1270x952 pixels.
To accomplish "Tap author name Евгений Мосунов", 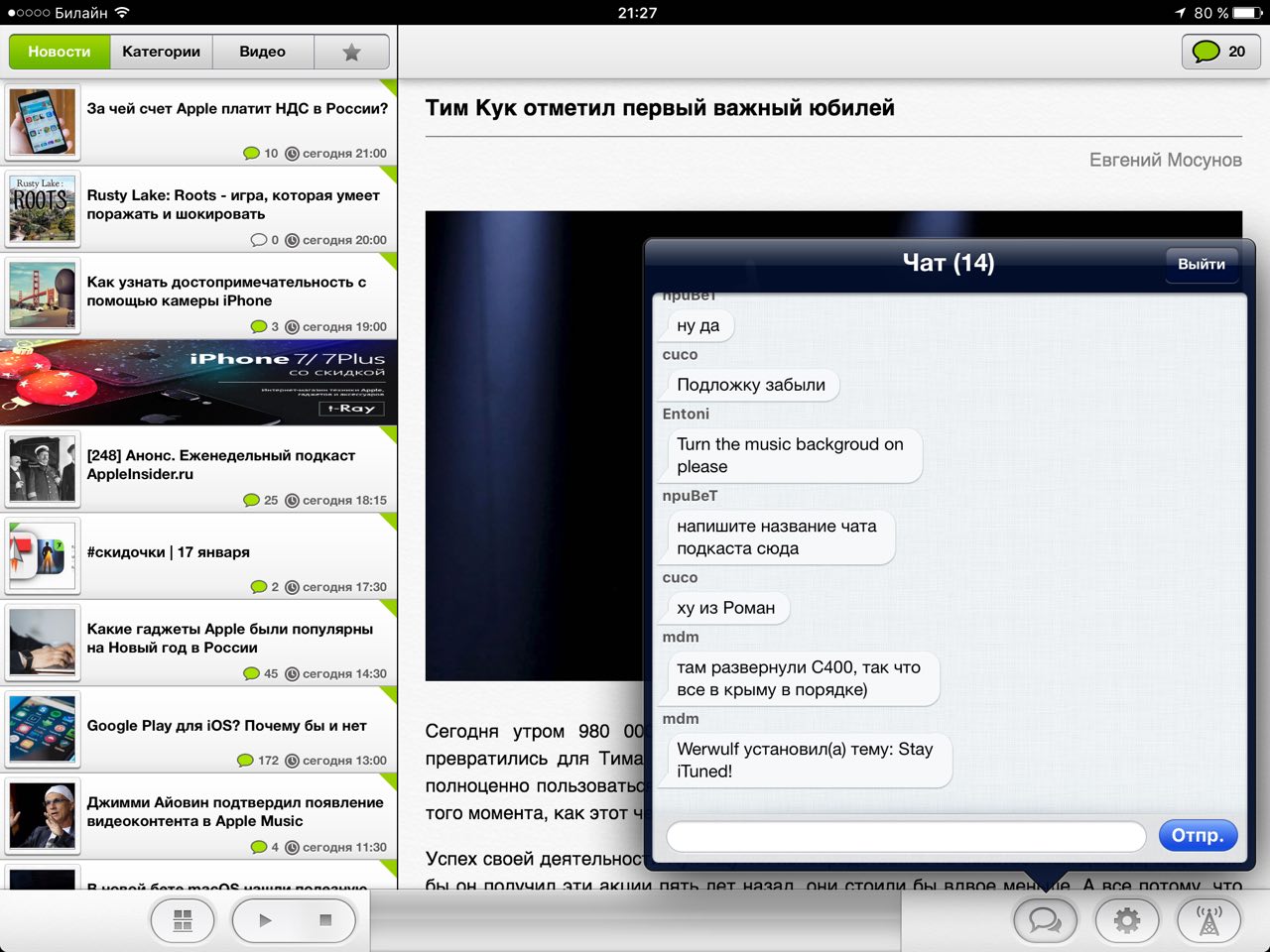I will pos(1165,160).
